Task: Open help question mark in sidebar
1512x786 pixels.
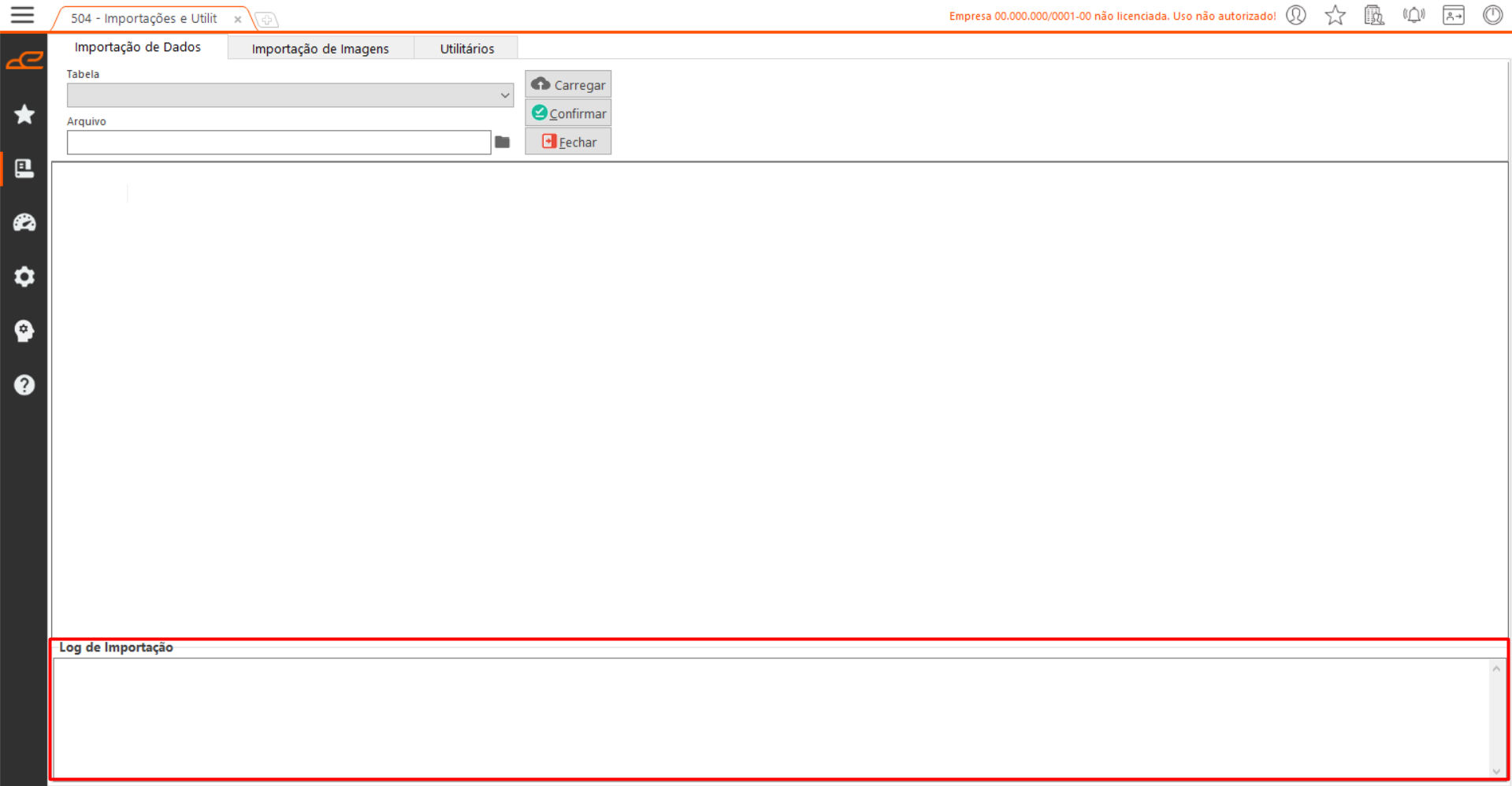Action: coord(24,385)
